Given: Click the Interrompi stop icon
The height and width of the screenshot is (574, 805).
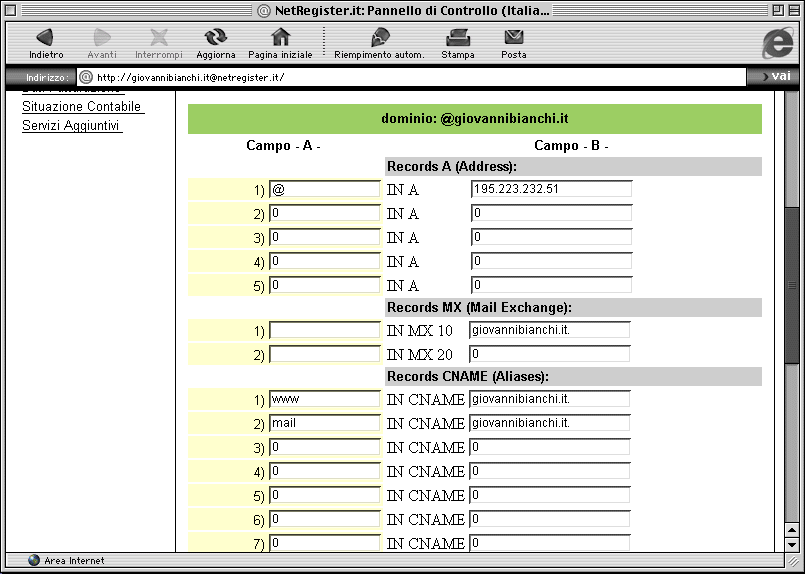Looking at the screenshot, I should 159,37.
